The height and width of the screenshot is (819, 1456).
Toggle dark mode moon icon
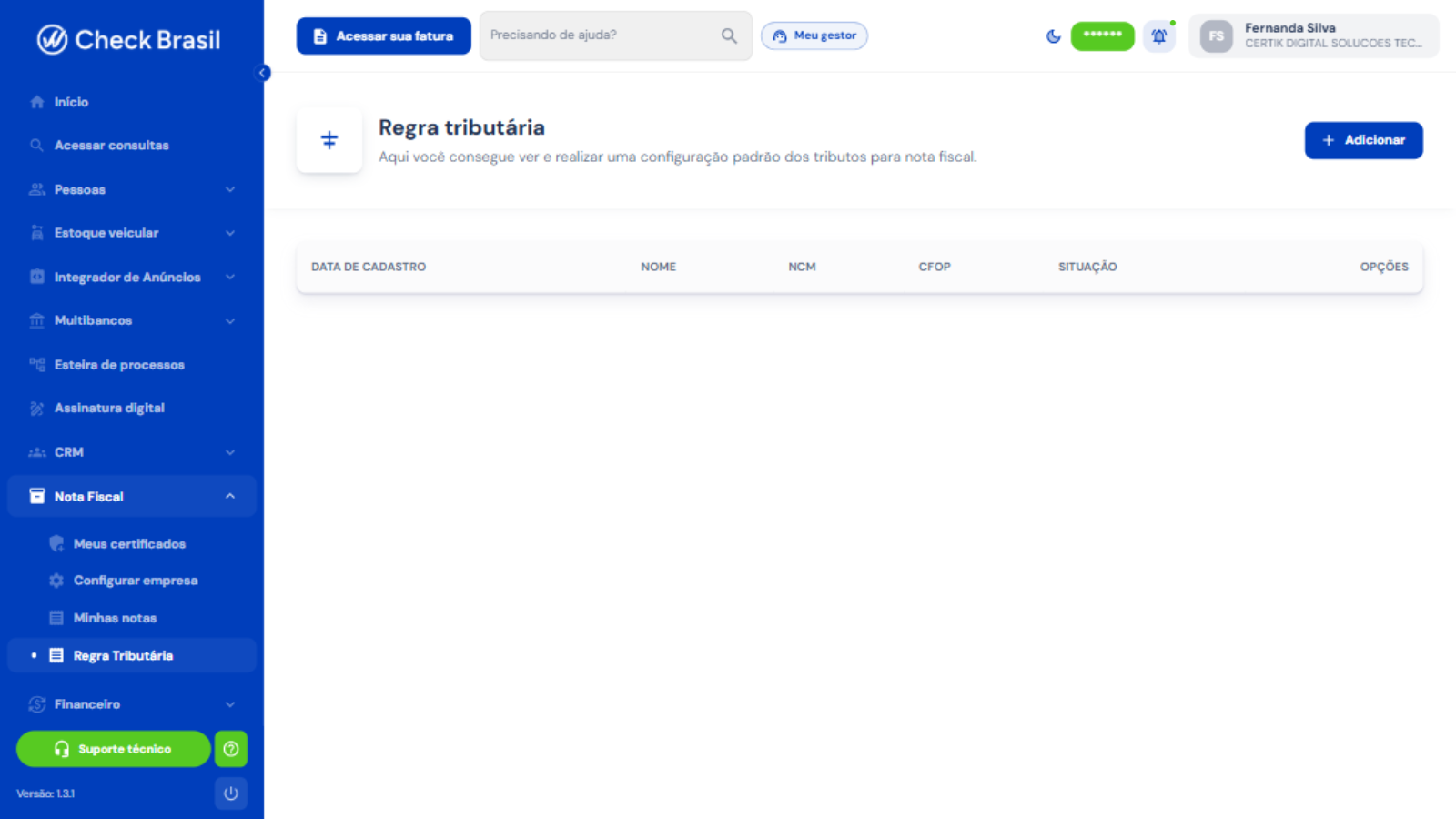[x=1054, y=36]
